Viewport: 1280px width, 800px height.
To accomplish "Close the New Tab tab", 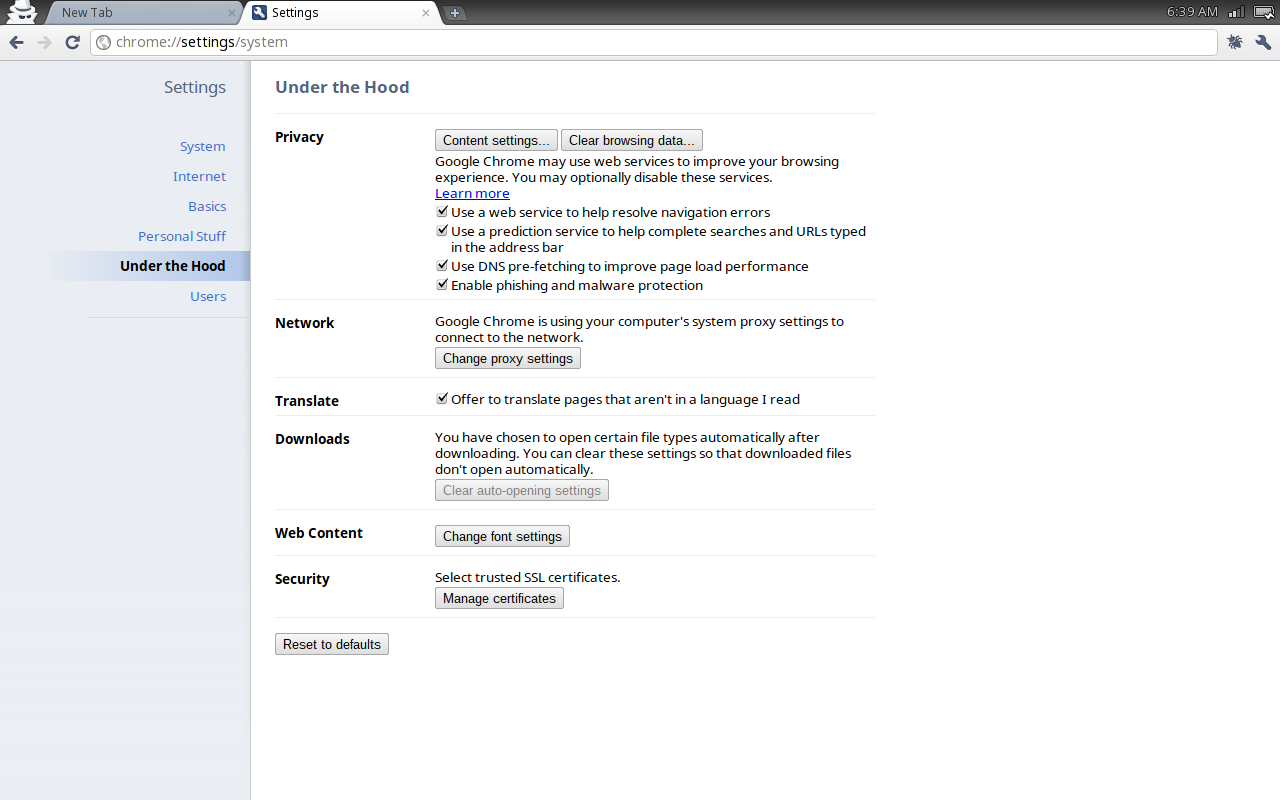I will [x=232, y=13].
